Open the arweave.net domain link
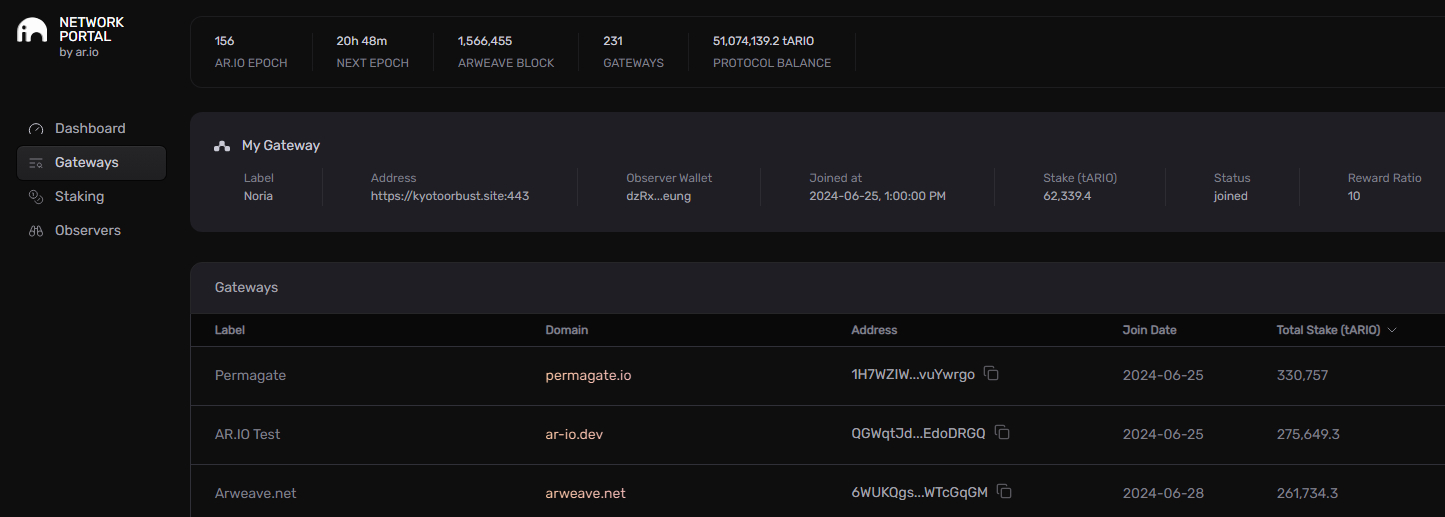This screenshot has height=517, width=1445. click(585, 494)
